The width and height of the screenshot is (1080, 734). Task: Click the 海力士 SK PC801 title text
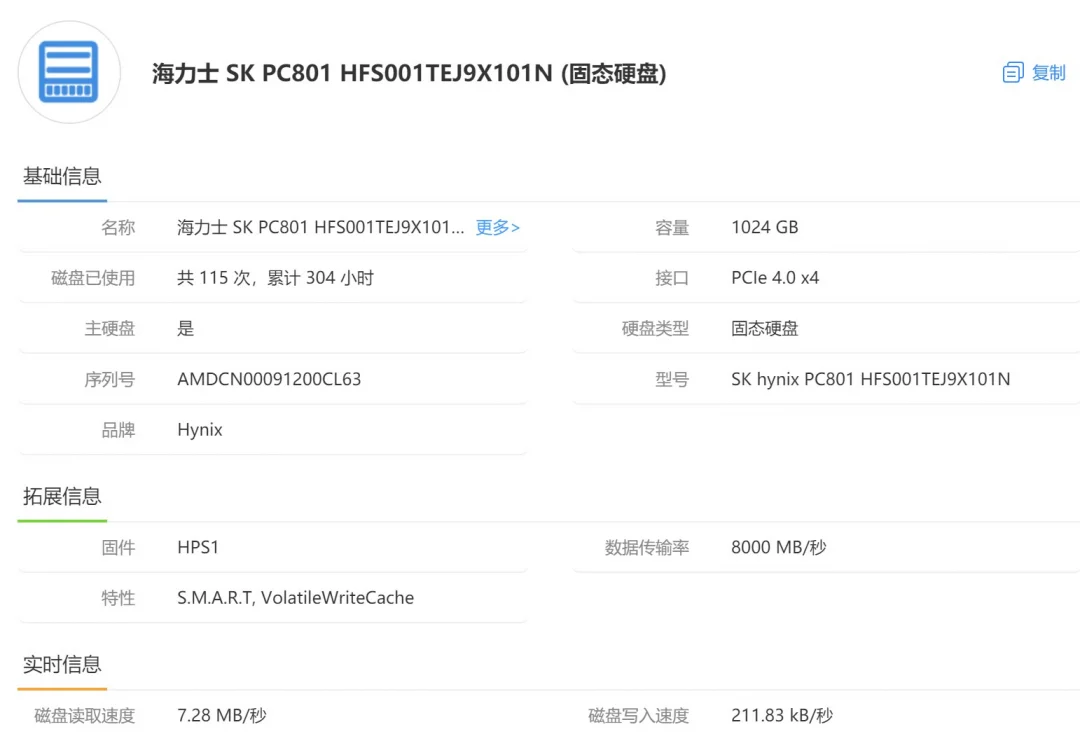point(408,73)
